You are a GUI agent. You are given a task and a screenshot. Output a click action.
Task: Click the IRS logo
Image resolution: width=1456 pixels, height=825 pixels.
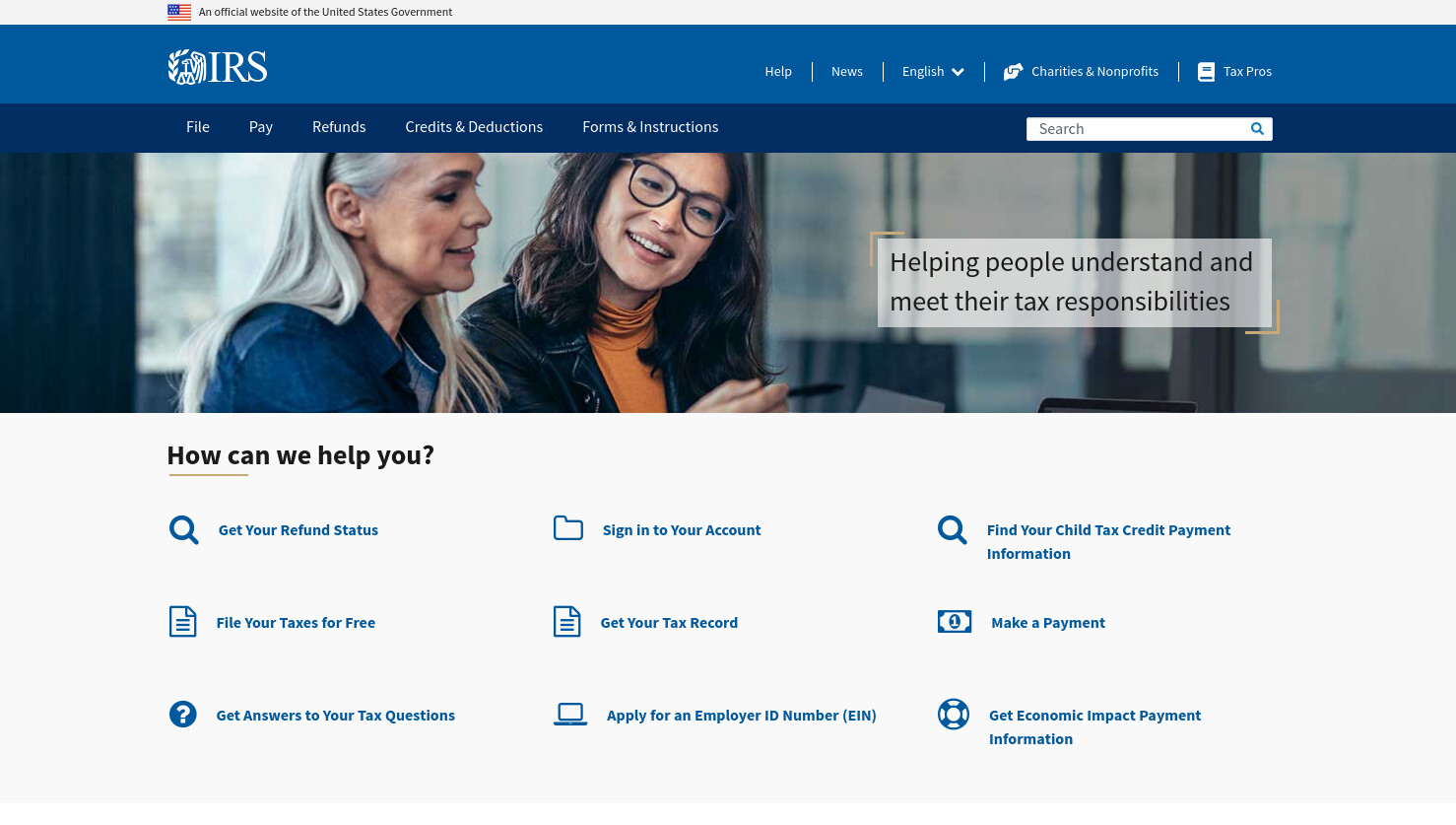(x=218, y=67)
